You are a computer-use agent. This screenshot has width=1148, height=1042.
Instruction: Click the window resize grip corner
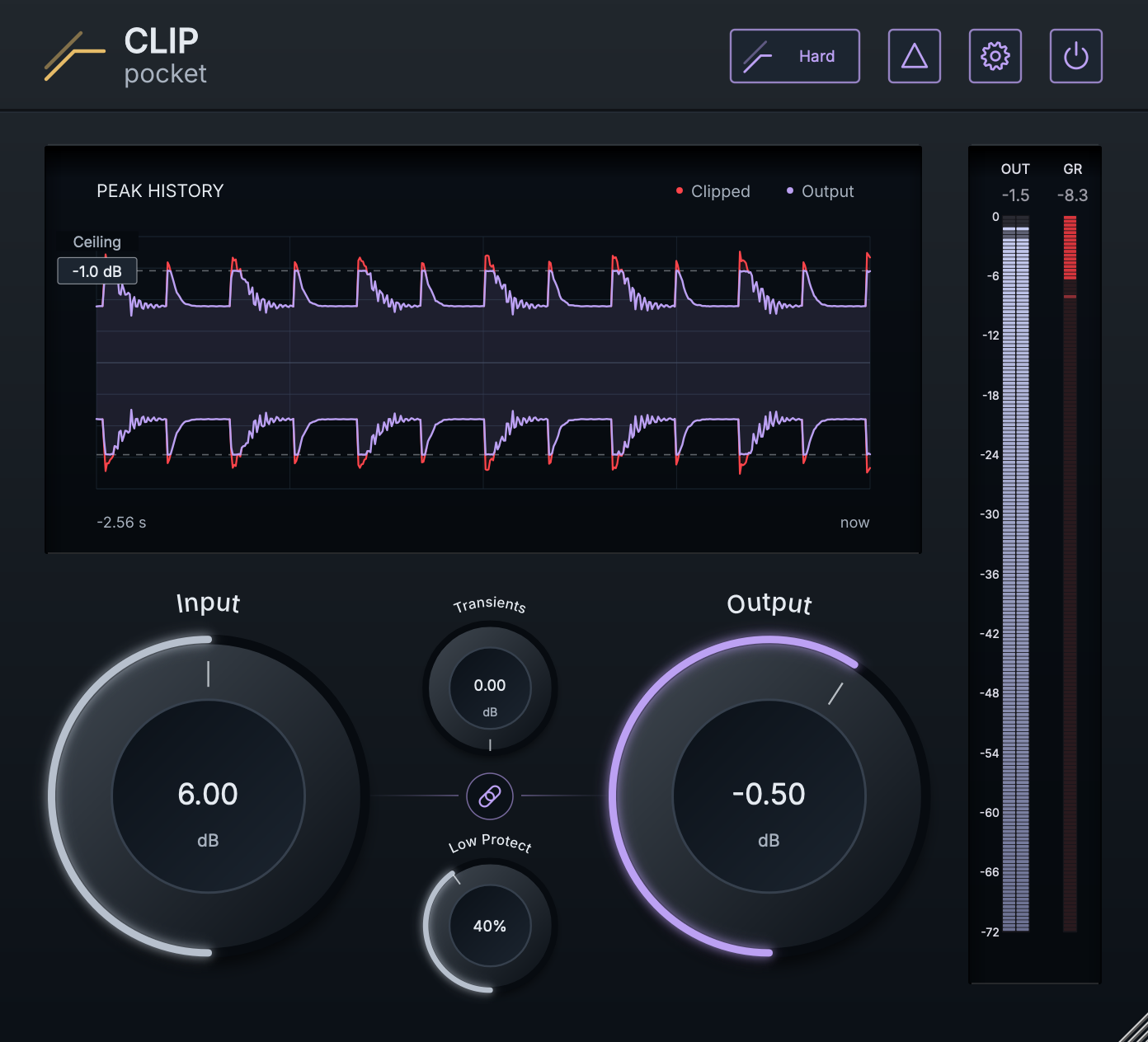tap(1133, 1027)
